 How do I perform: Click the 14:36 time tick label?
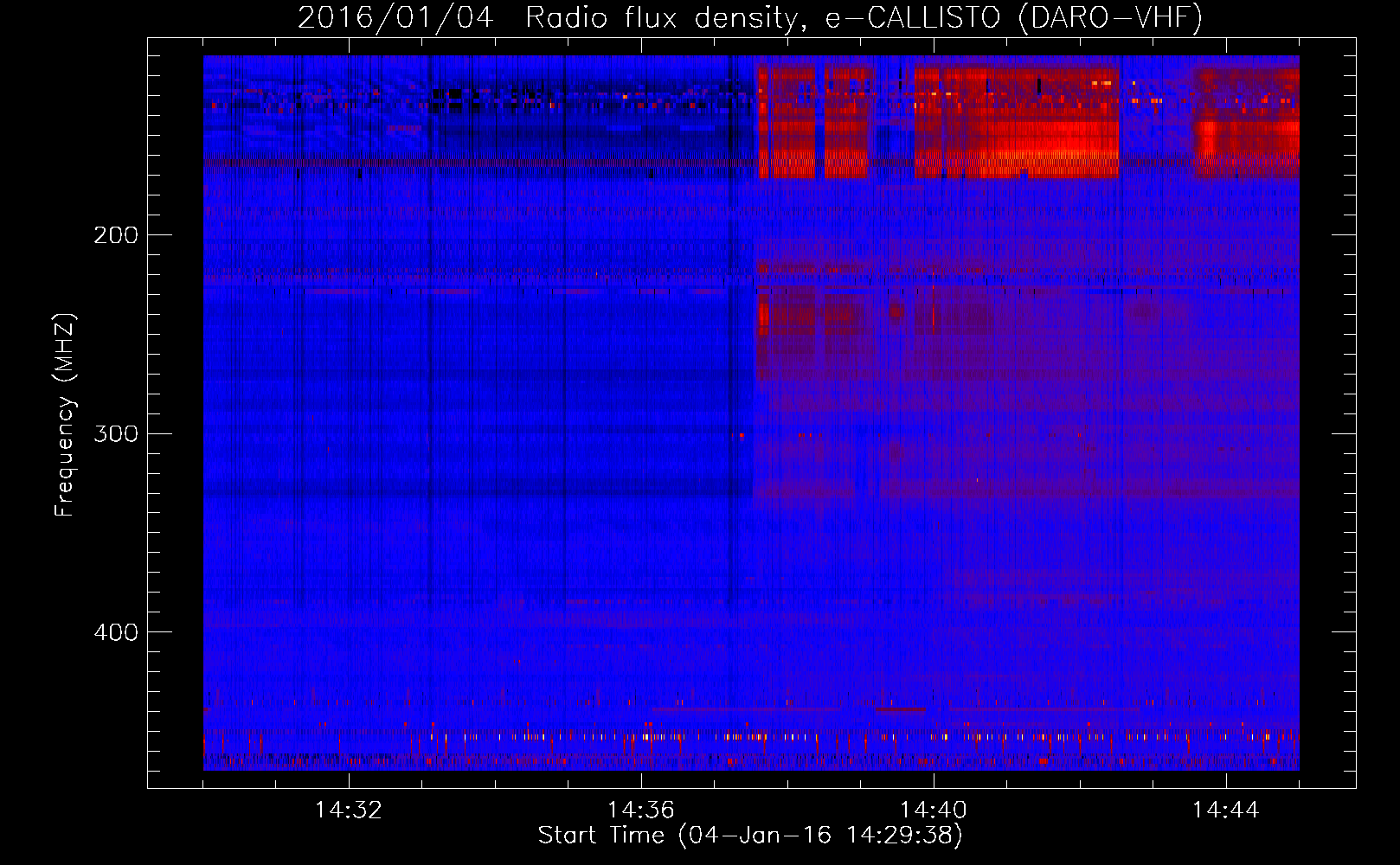(641, 811)
